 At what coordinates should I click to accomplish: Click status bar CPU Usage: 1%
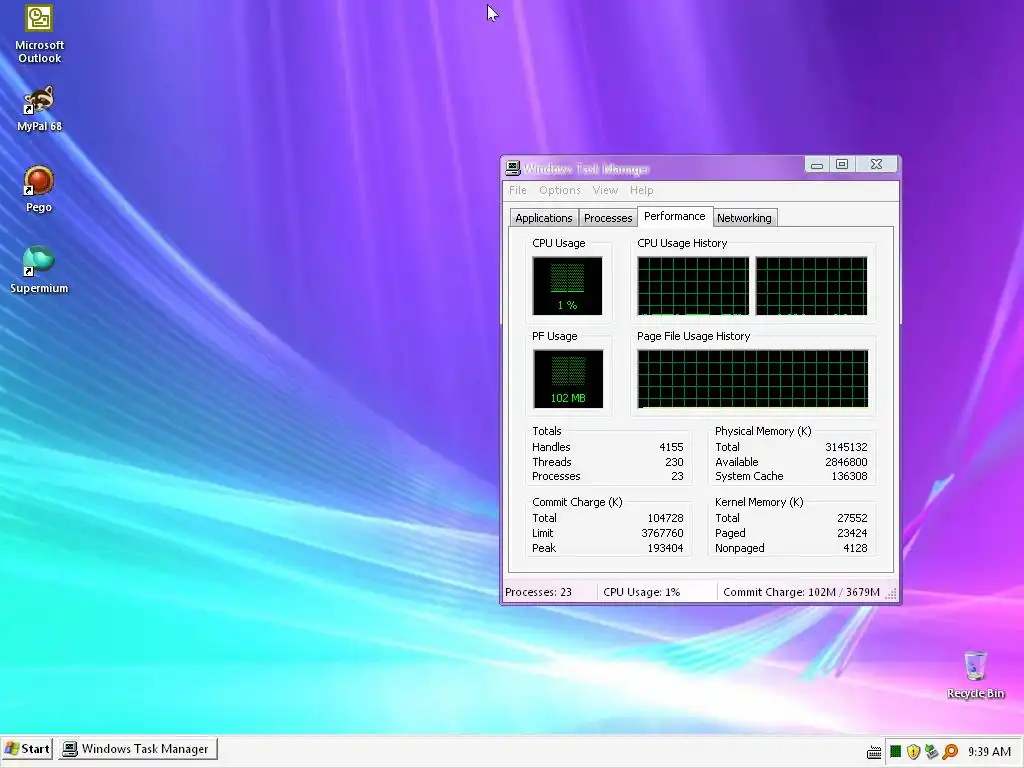[x=641, y=592]
